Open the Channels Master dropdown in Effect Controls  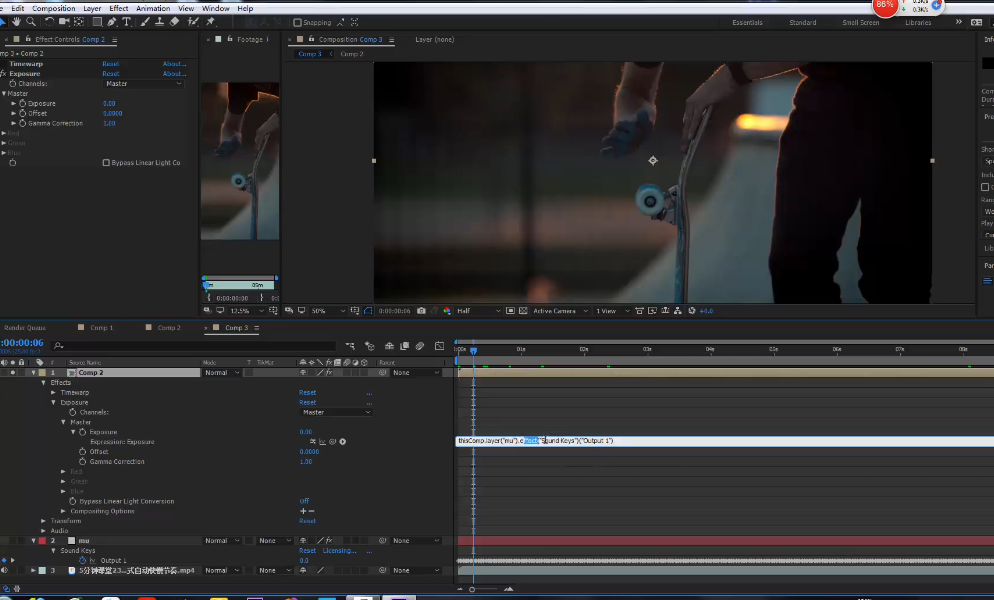(x=143, y=84)
